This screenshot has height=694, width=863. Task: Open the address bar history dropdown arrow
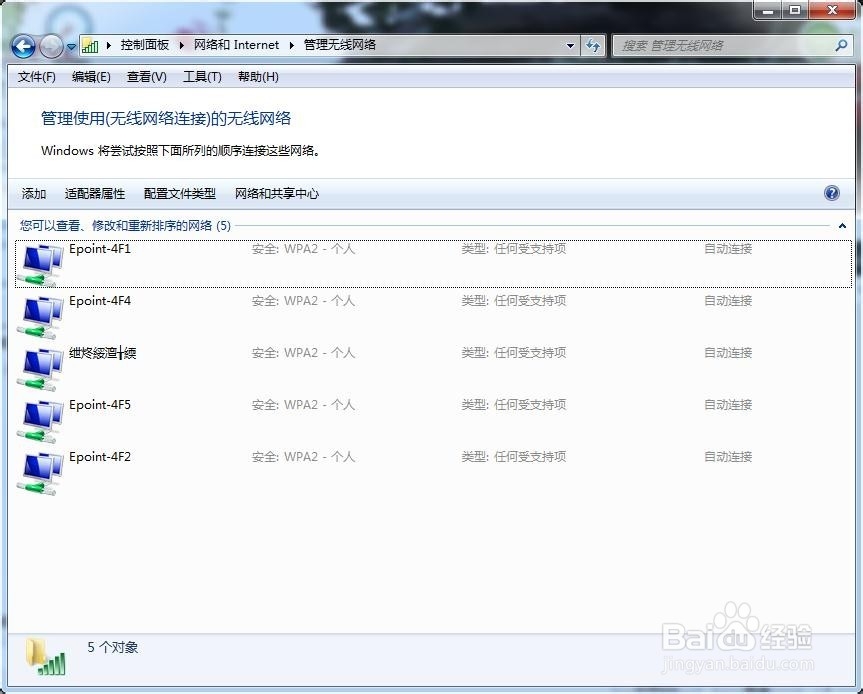[568, 45]
